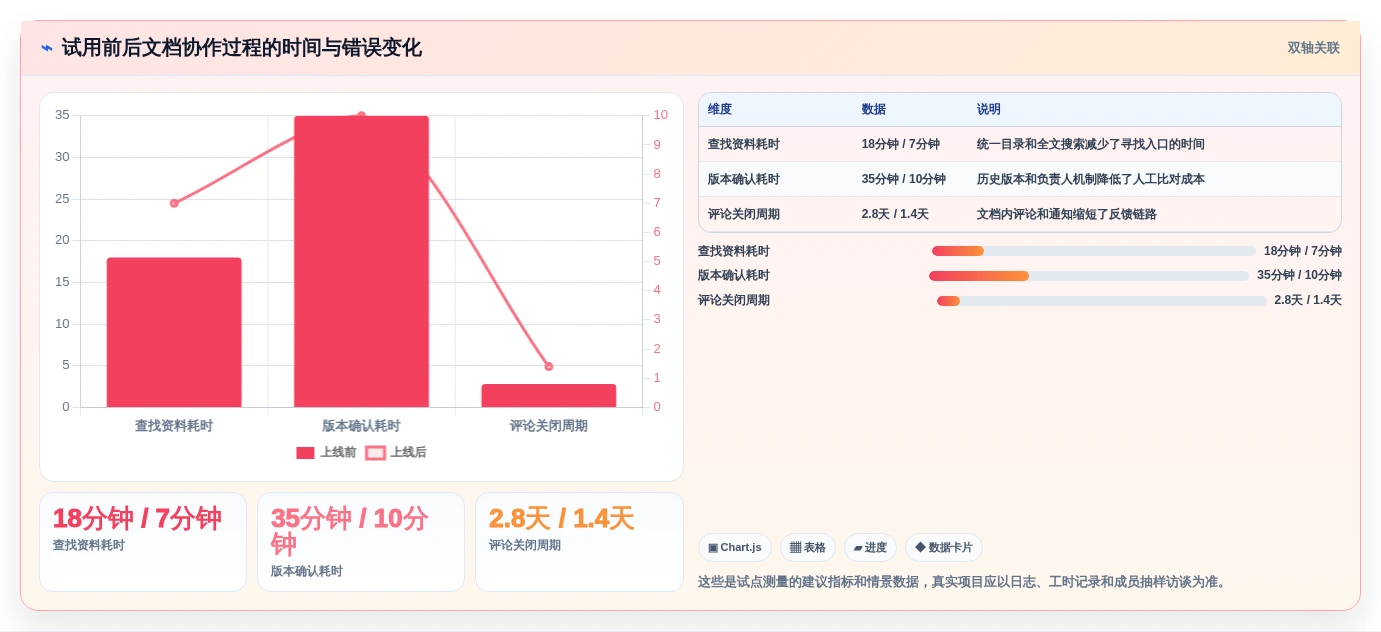Click the x-axis label 版本确认耗时
Viewport: 1381px width, 632px height.
(361, 426)
